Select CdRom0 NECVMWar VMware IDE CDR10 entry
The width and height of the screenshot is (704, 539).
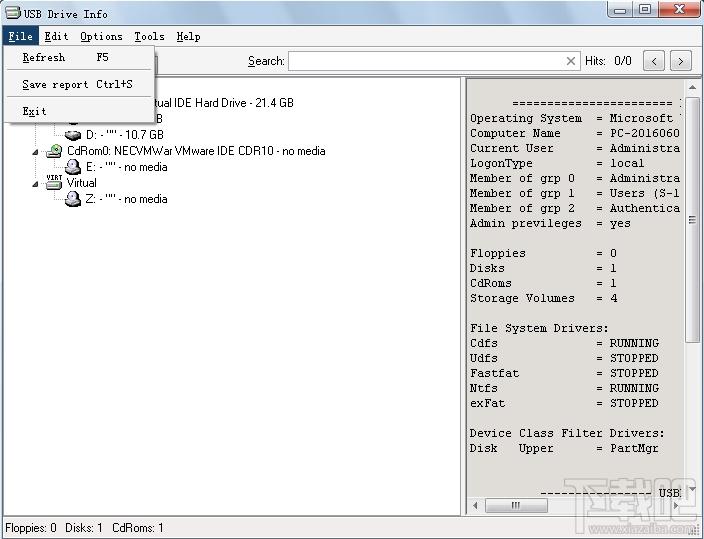click(196, 151)
